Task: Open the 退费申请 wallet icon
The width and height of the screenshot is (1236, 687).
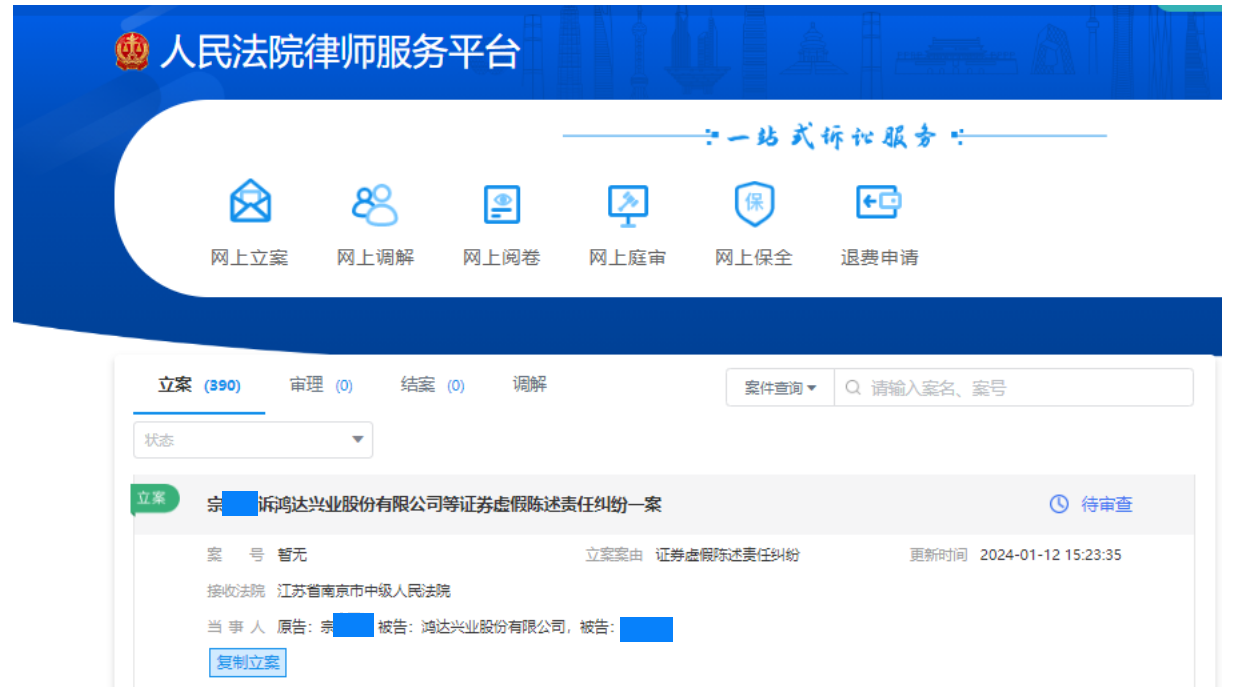Action: point(879,203)
